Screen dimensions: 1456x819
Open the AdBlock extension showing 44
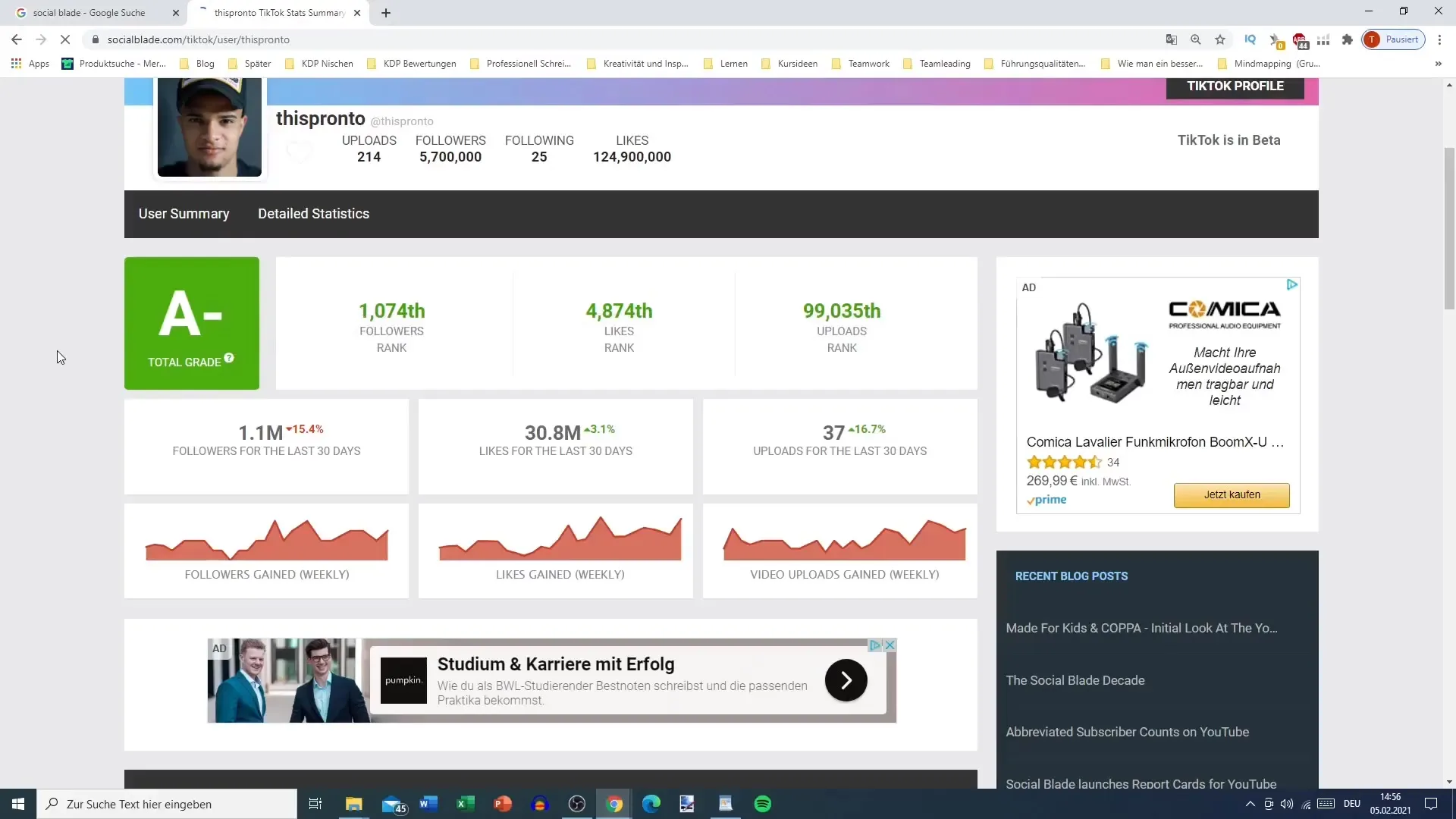[1300, 40]
